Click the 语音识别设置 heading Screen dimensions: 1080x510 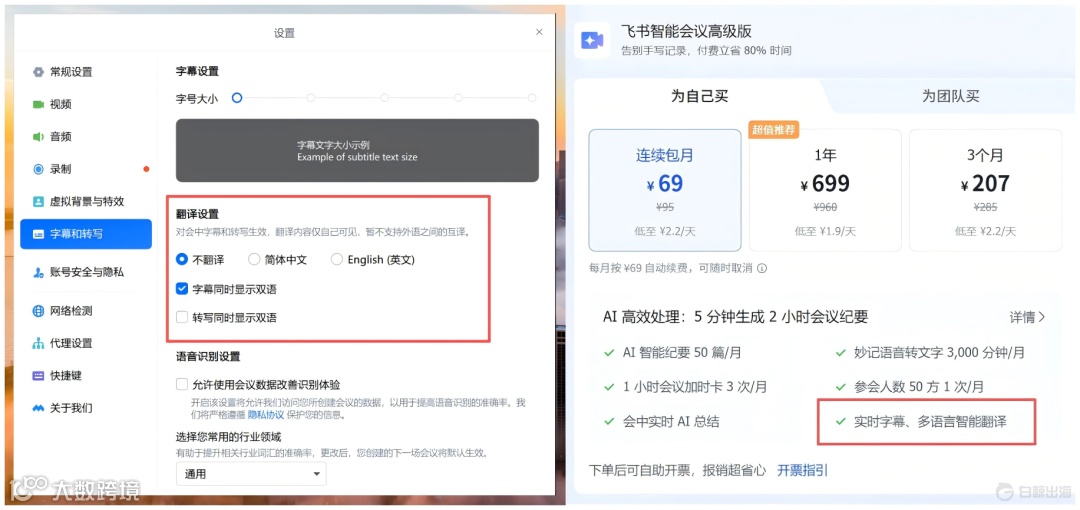point(208,357)
